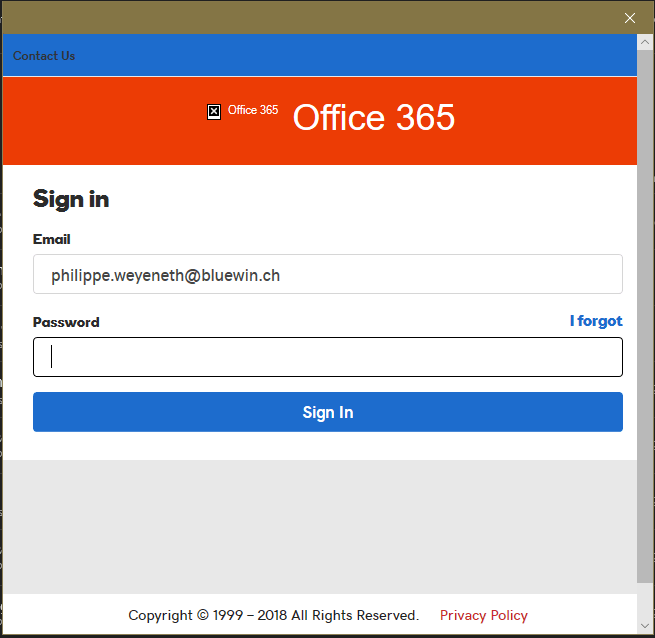The height and width of the screenshot is (638, 655).
Task: Open the Privacy Policy link
Action: click(x=483, y=615)
